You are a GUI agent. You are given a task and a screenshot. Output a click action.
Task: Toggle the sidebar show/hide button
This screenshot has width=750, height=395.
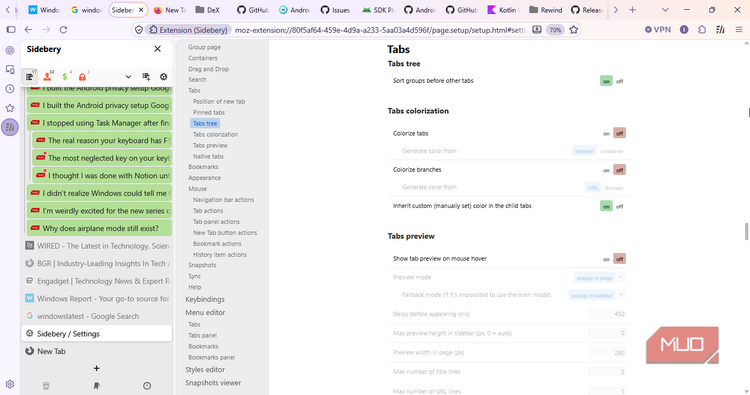click(x=11, y=30)
